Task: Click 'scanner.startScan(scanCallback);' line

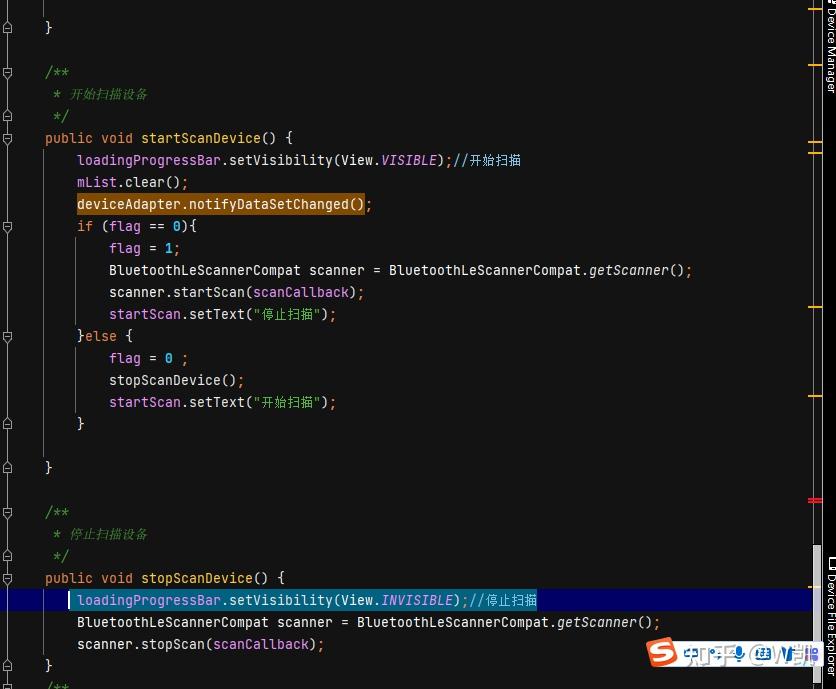Action: click(236, 292)
